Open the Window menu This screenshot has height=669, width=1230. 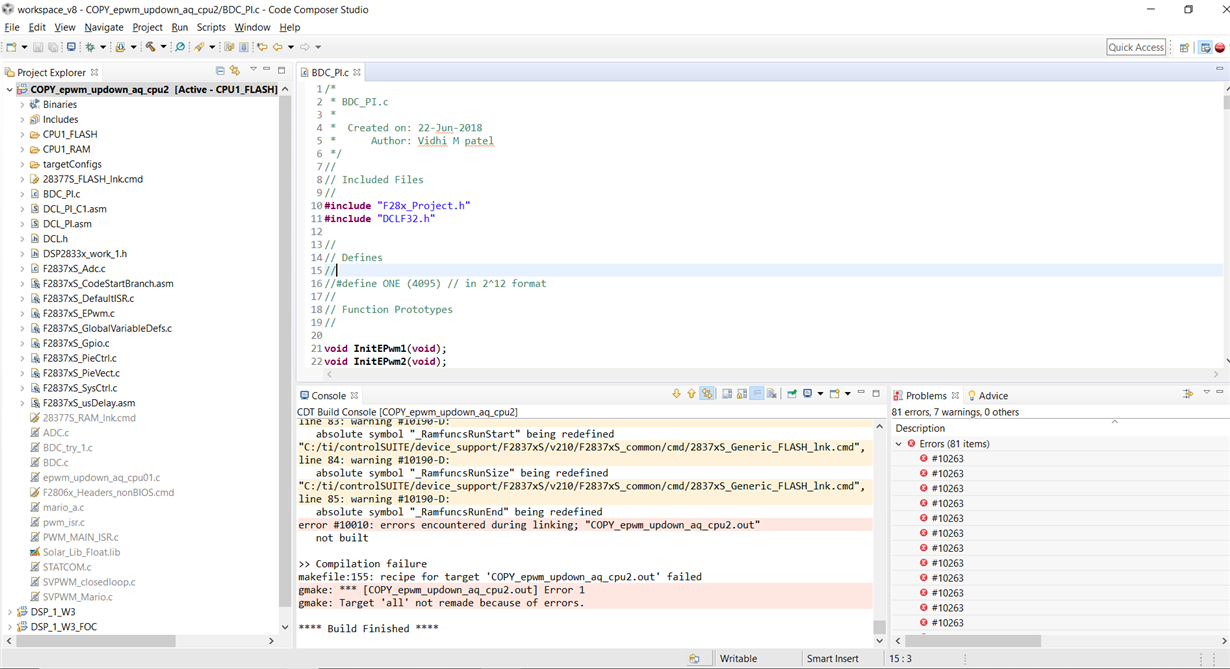tap(252, 27)
